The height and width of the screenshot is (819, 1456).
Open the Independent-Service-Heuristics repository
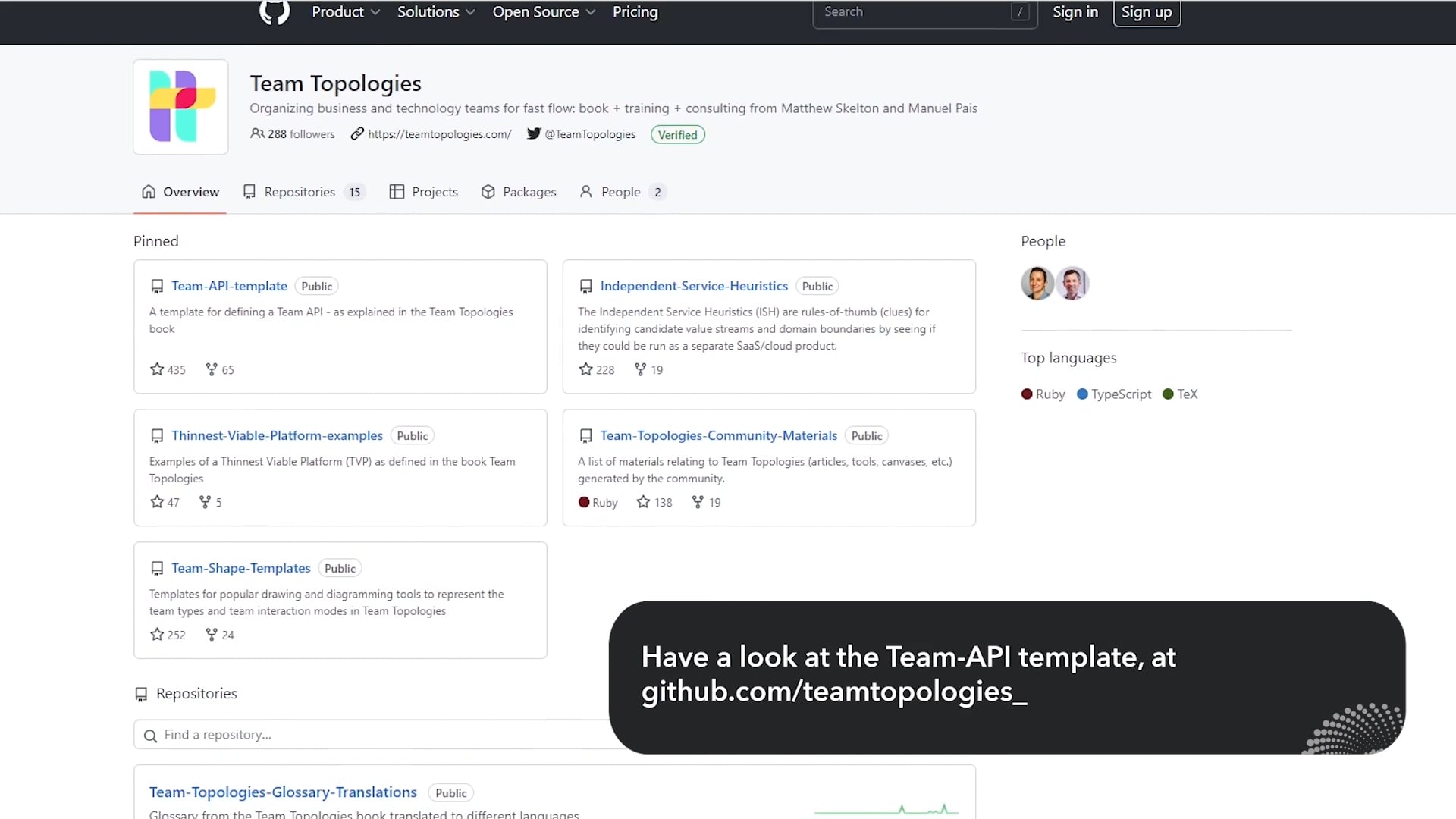[694, 286]
